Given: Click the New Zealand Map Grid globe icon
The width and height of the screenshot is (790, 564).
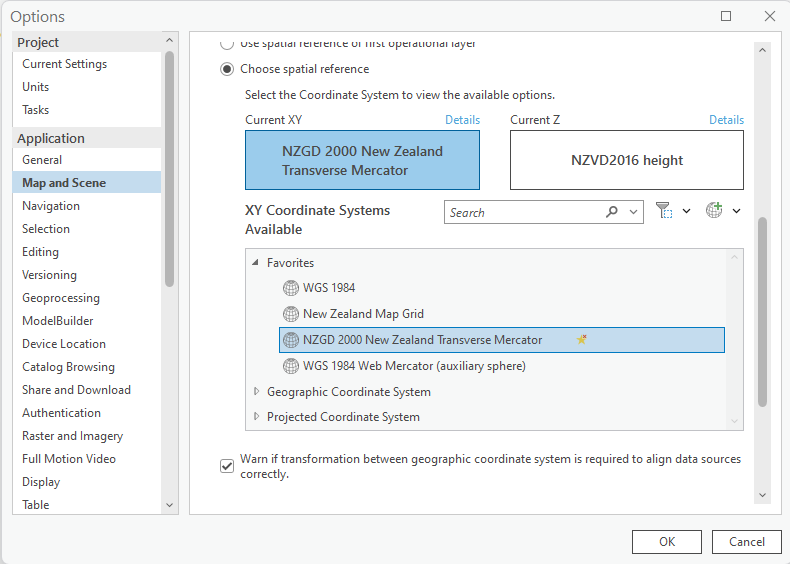Looking at the screenshot, I should [x=291, y=314].
